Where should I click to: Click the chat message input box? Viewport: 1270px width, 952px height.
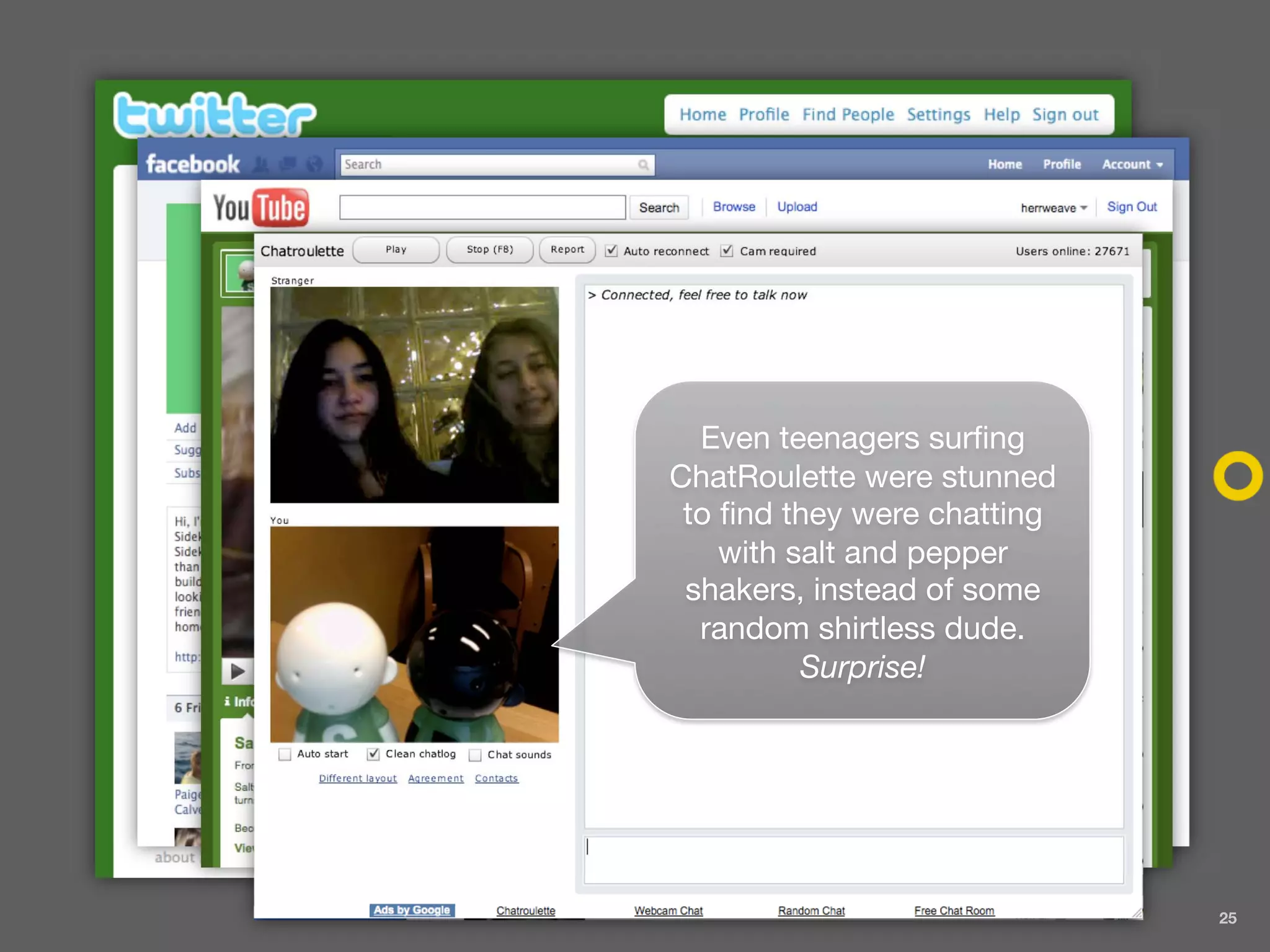[x=853, y=860]
